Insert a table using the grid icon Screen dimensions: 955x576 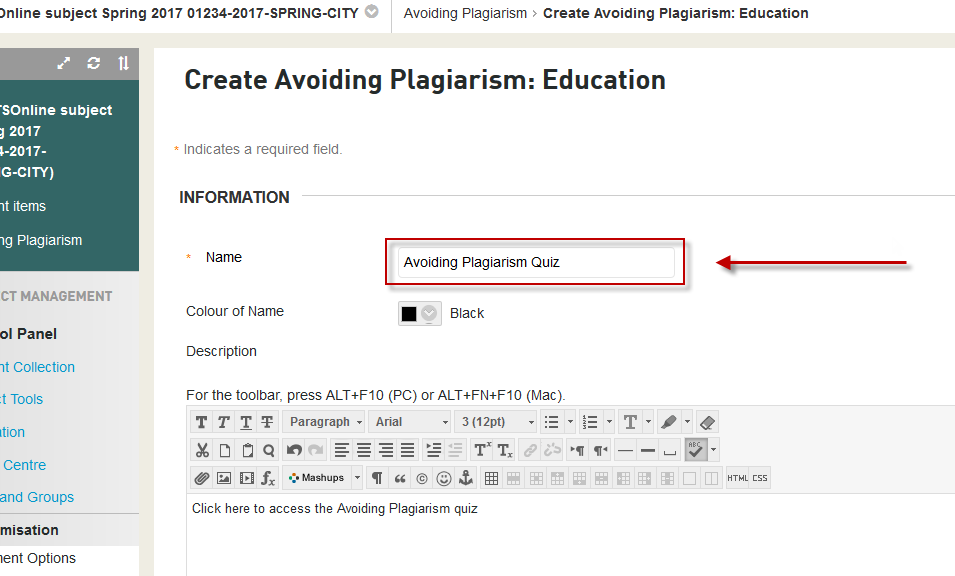[491, 478]
